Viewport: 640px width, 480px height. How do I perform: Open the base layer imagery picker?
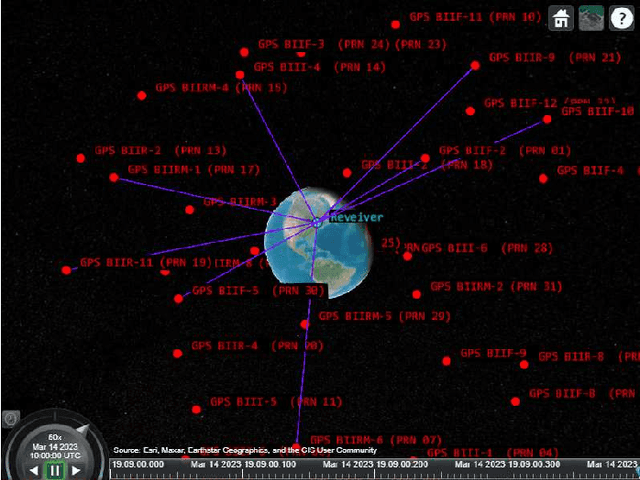point(591,18)
